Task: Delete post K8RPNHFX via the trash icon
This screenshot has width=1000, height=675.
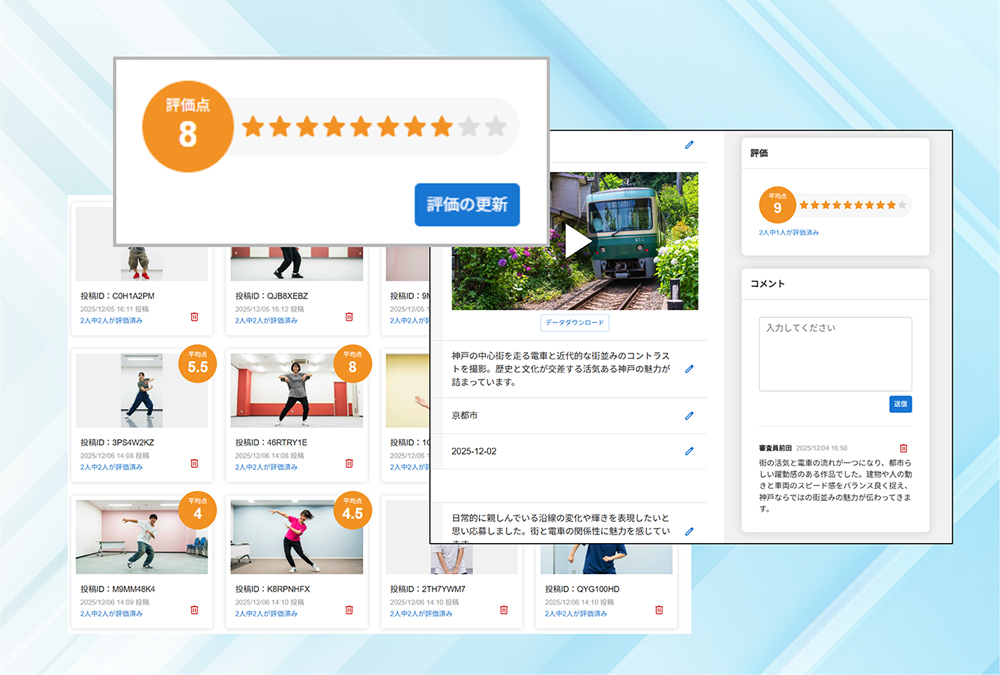Action: click(349, 609)
